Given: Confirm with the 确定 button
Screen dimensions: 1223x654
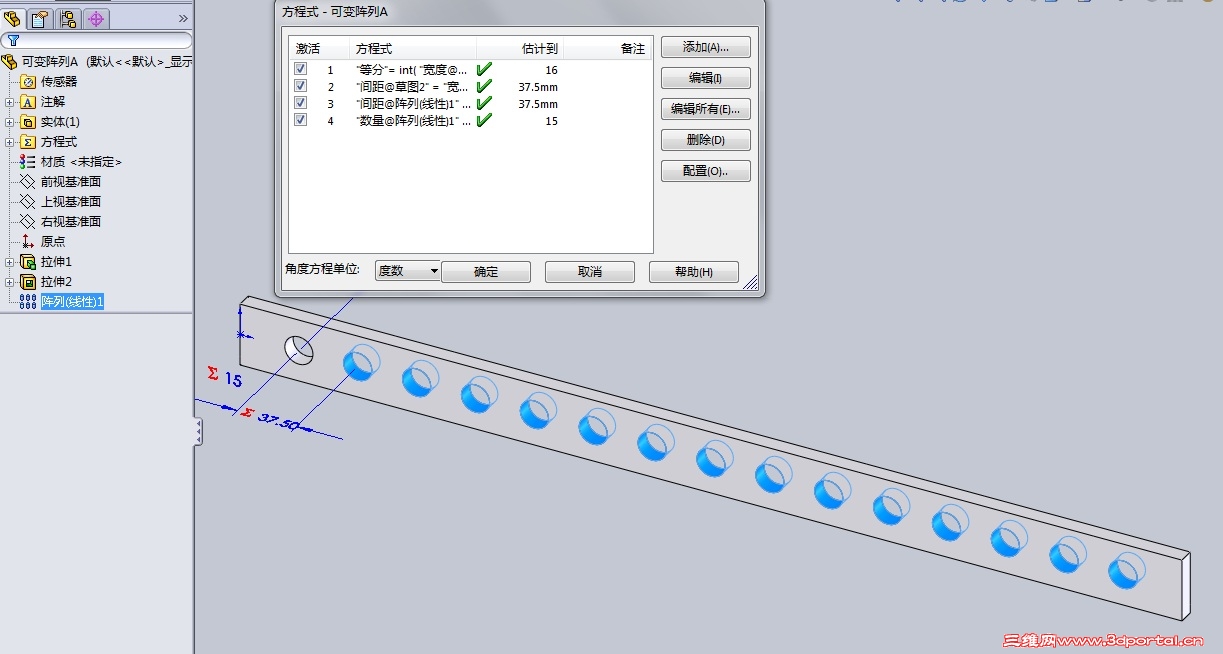Looking at the screenshot, I should click(486, 272).
